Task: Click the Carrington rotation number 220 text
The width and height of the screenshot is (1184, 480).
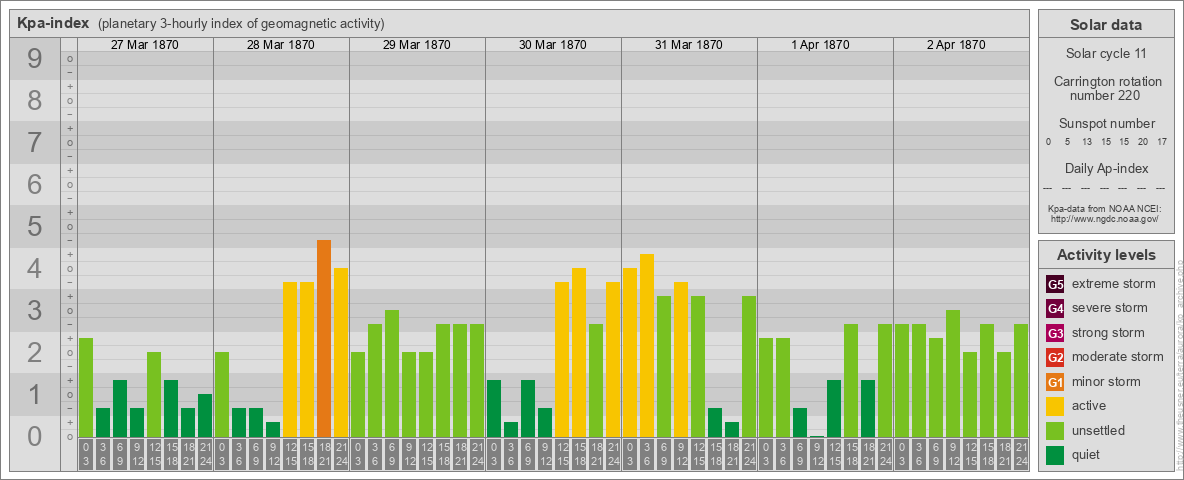Action: tap(1106, 88)
